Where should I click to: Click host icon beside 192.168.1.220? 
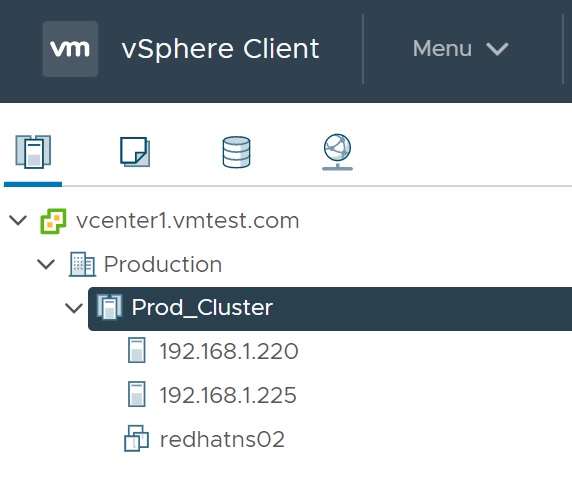(137, 350)
